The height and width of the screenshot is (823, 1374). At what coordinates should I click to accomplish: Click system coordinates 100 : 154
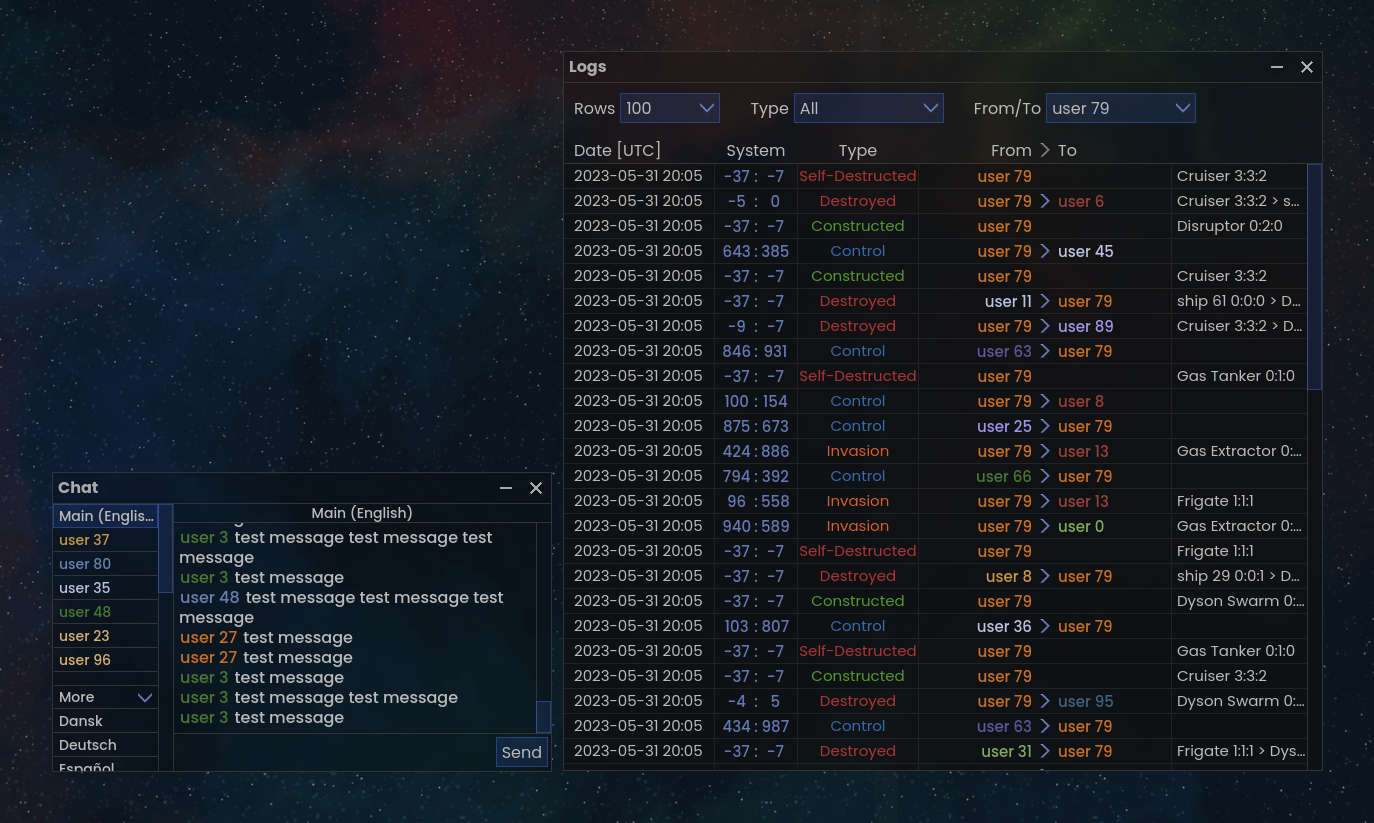(x=756, y=401)
